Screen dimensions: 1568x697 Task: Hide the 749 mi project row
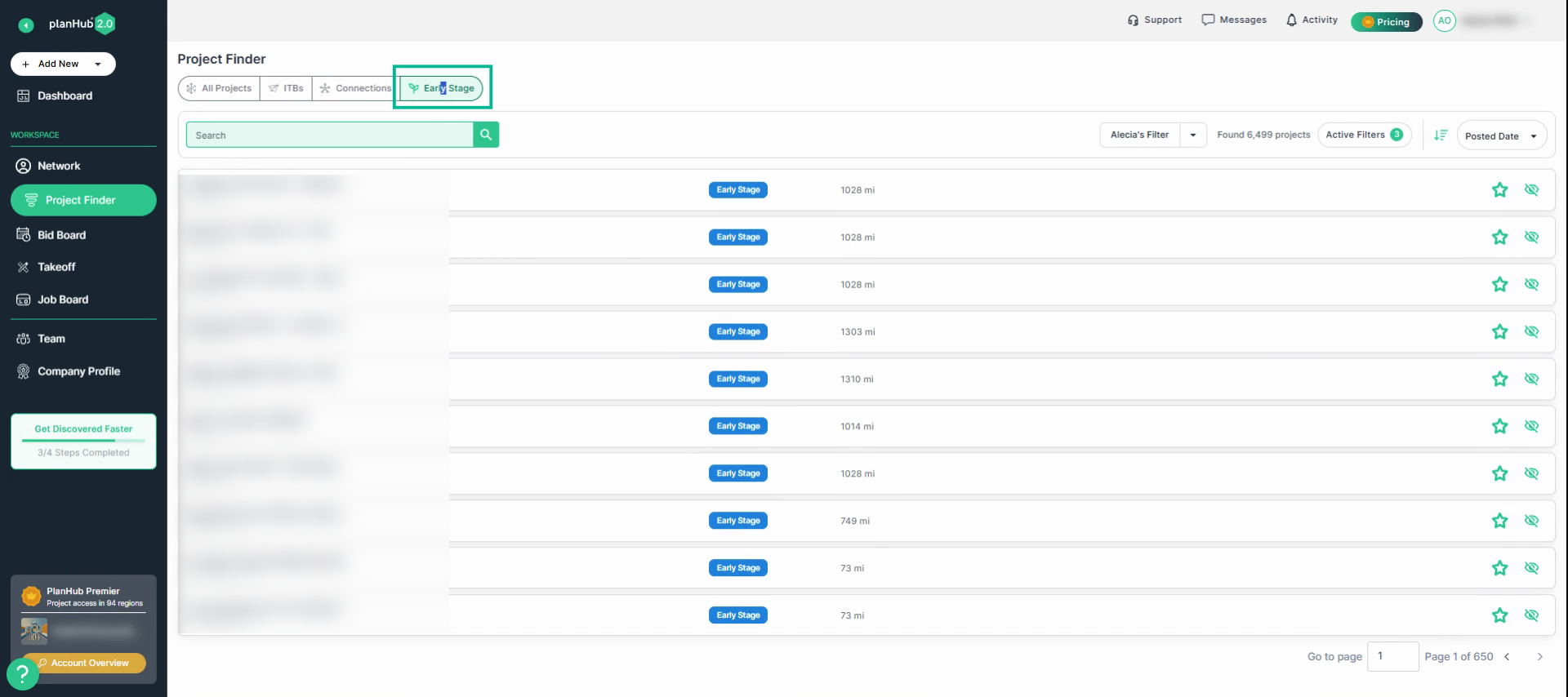1531,522
